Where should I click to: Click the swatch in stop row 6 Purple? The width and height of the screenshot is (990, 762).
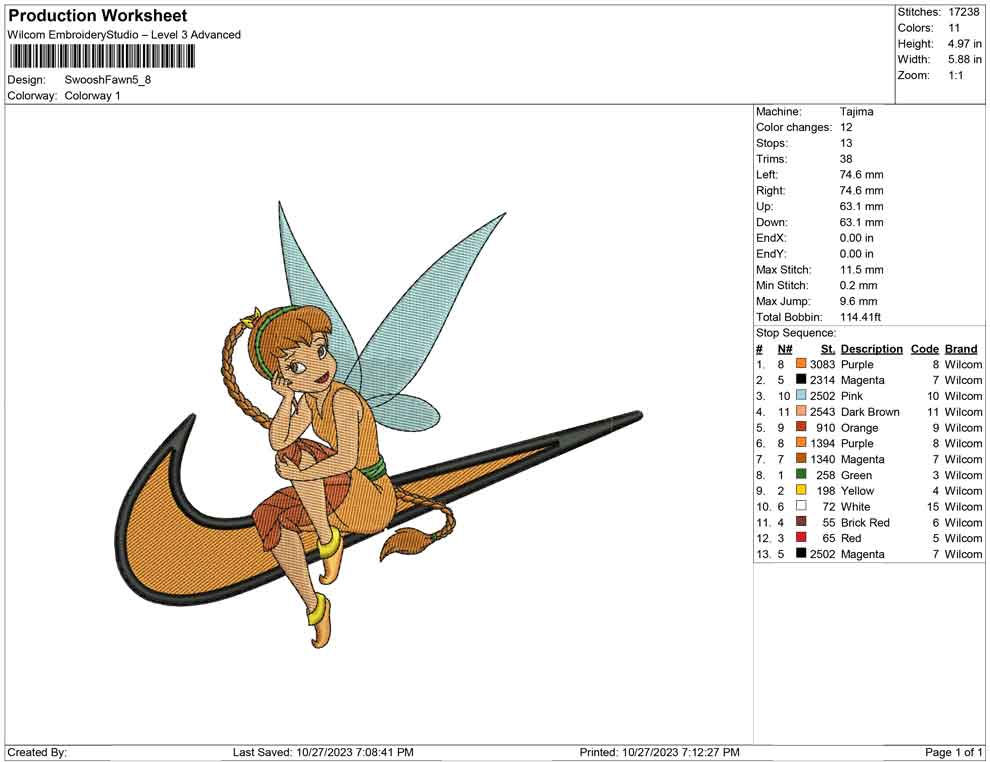click(801, 443)
